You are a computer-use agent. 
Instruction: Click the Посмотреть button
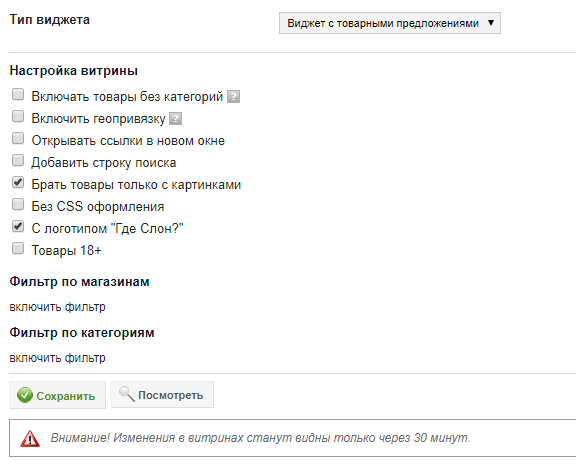pos(162,394)
